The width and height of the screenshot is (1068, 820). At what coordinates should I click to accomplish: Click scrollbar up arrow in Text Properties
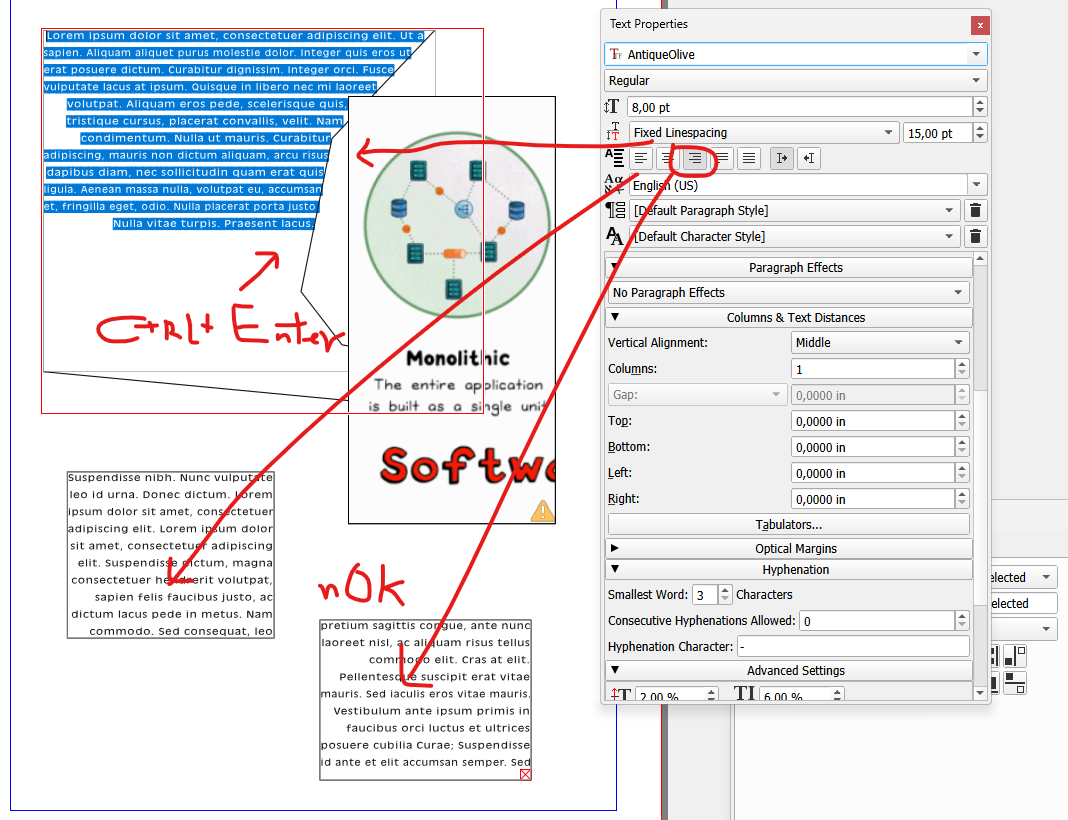pyautogui.click(x=980, y=258)
